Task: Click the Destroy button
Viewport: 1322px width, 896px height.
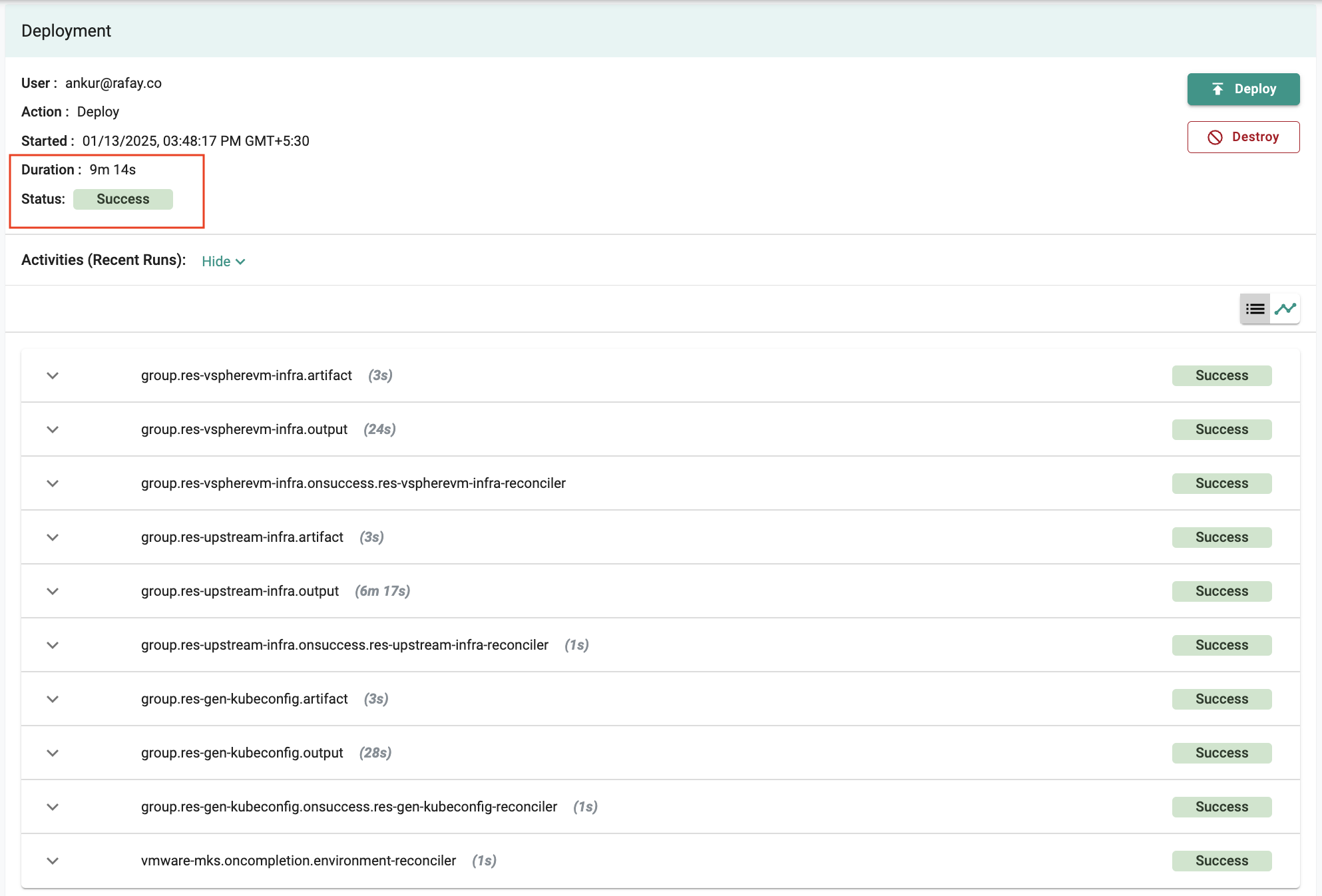Action: click(1243, 136)
